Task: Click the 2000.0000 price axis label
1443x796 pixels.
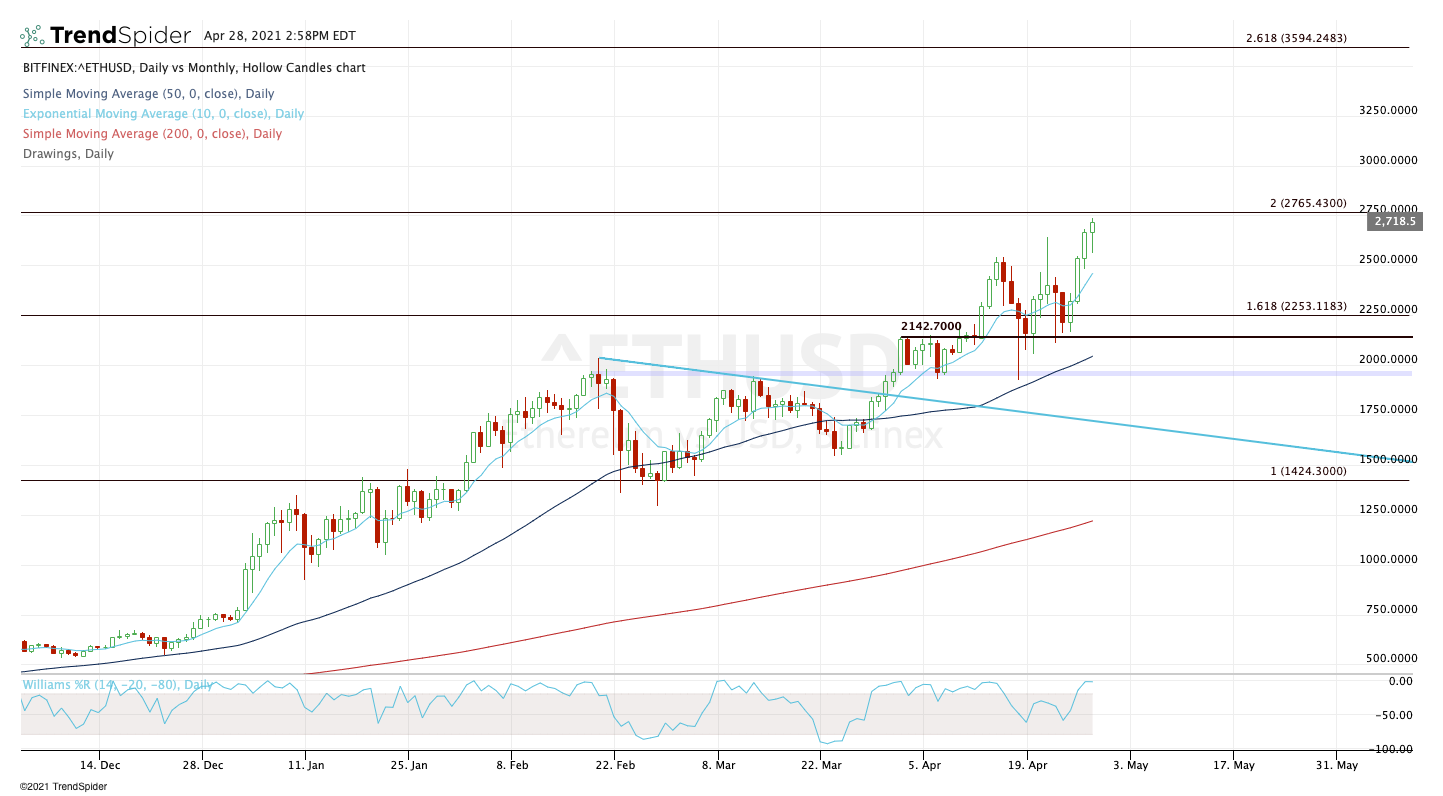Action: (1390, 359)
